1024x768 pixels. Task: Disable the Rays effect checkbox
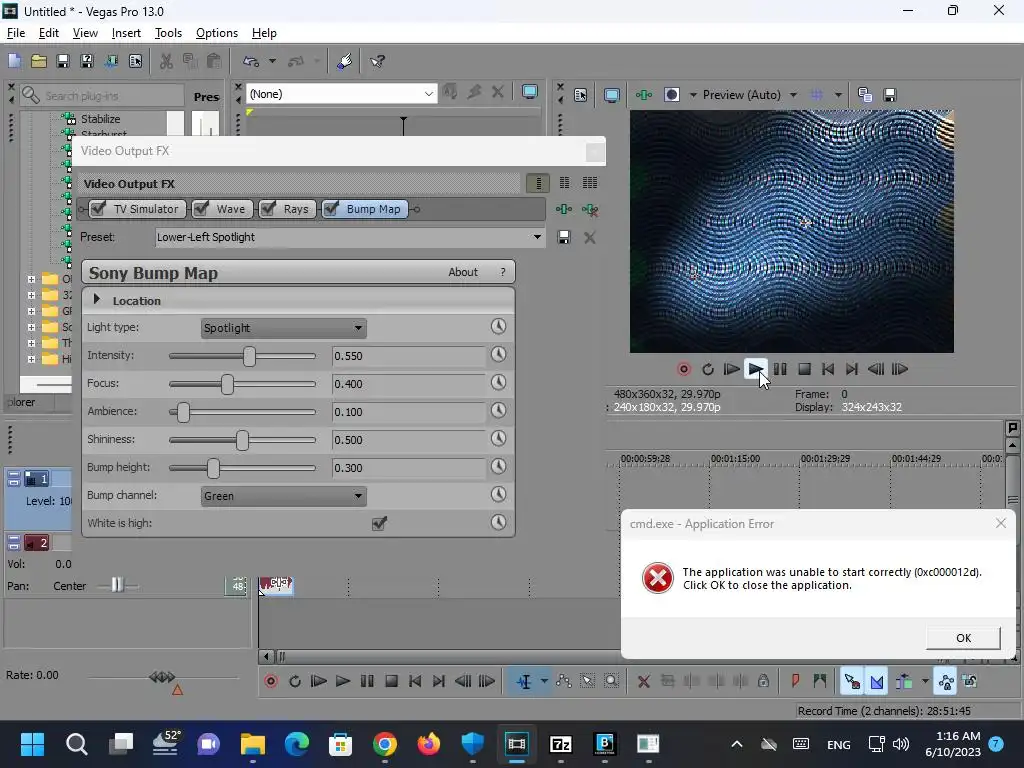point(268,209)
